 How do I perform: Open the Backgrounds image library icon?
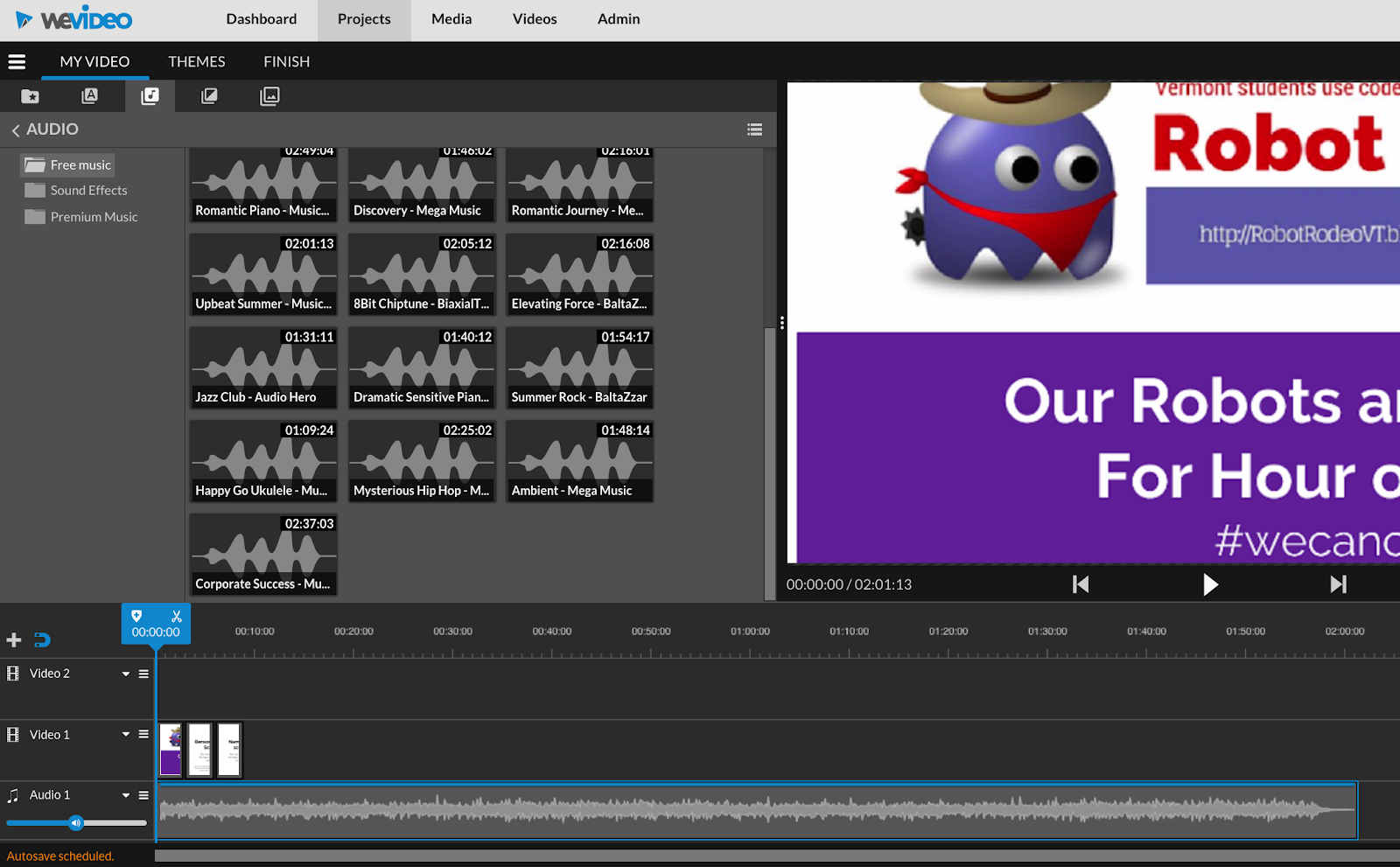tap(269, 96)
